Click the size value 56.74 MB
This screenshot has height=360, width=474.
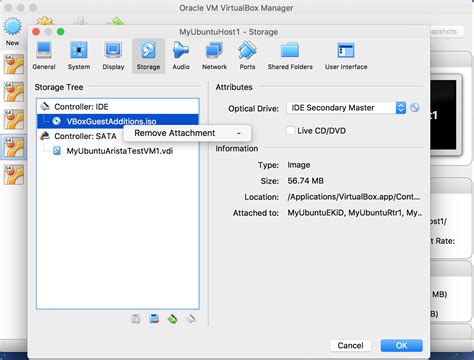pos(305,181)
